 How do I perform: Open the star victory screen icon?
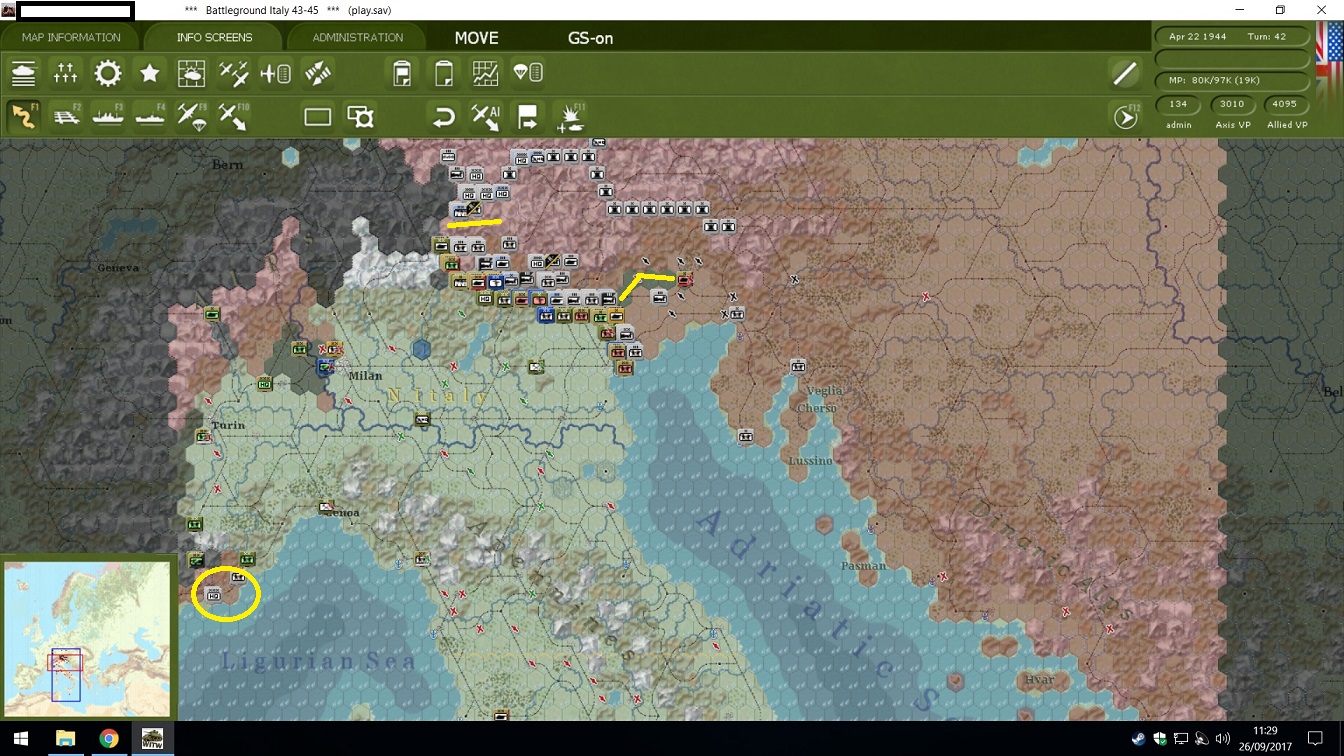coord(150,73)
